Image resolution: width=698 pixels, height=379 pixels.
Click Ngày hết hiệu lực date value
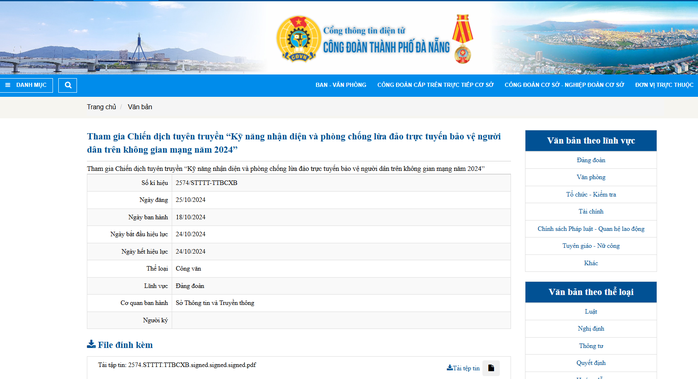tap(191, 251)
